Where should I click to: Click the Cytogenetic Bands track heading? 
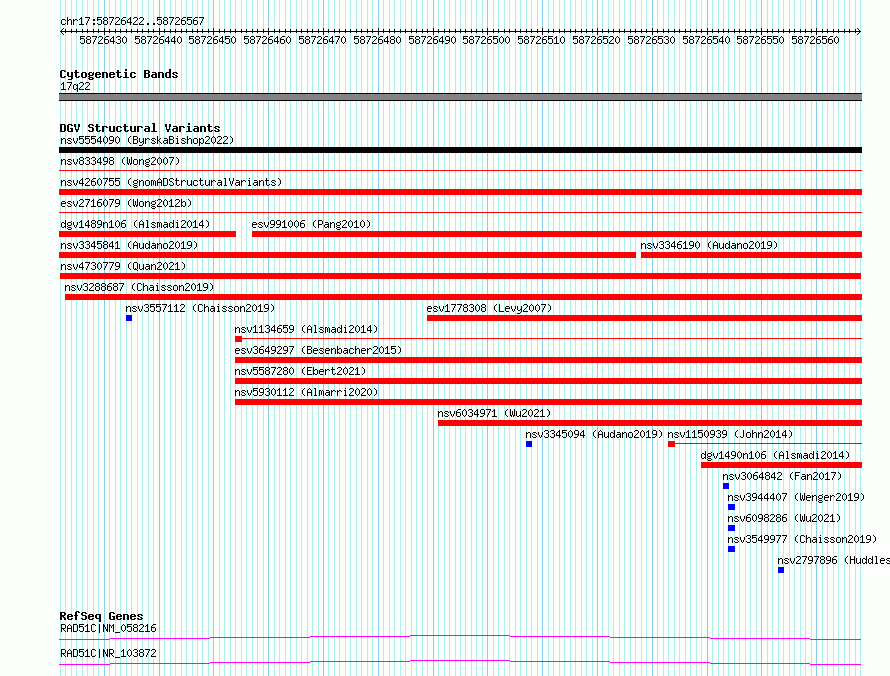[119, 74]
